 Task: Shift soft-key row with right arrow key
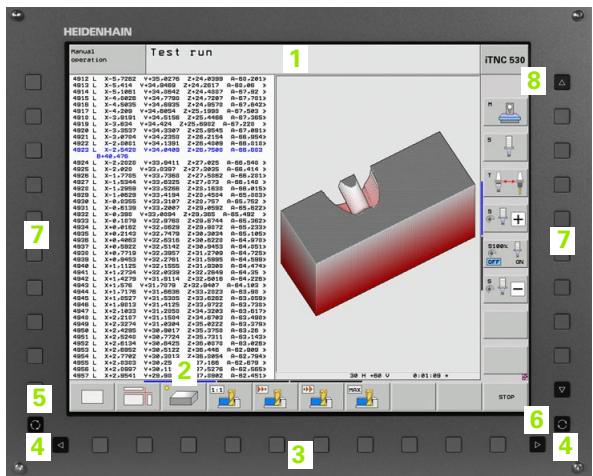(x=537, y=445)
